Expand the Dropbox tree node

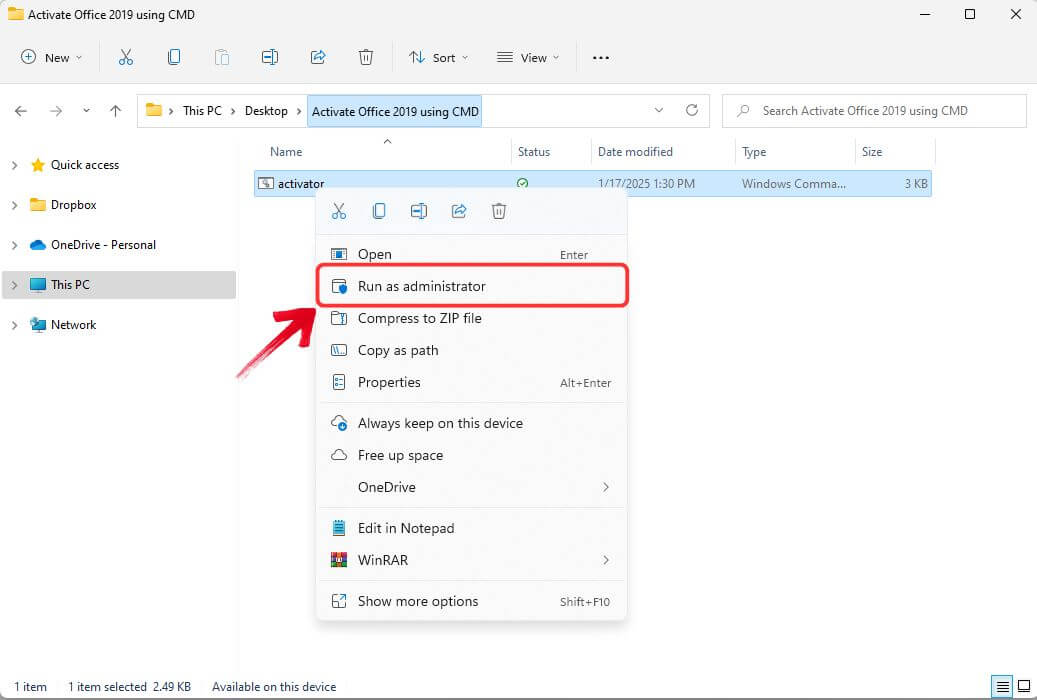tap(15, 205)
